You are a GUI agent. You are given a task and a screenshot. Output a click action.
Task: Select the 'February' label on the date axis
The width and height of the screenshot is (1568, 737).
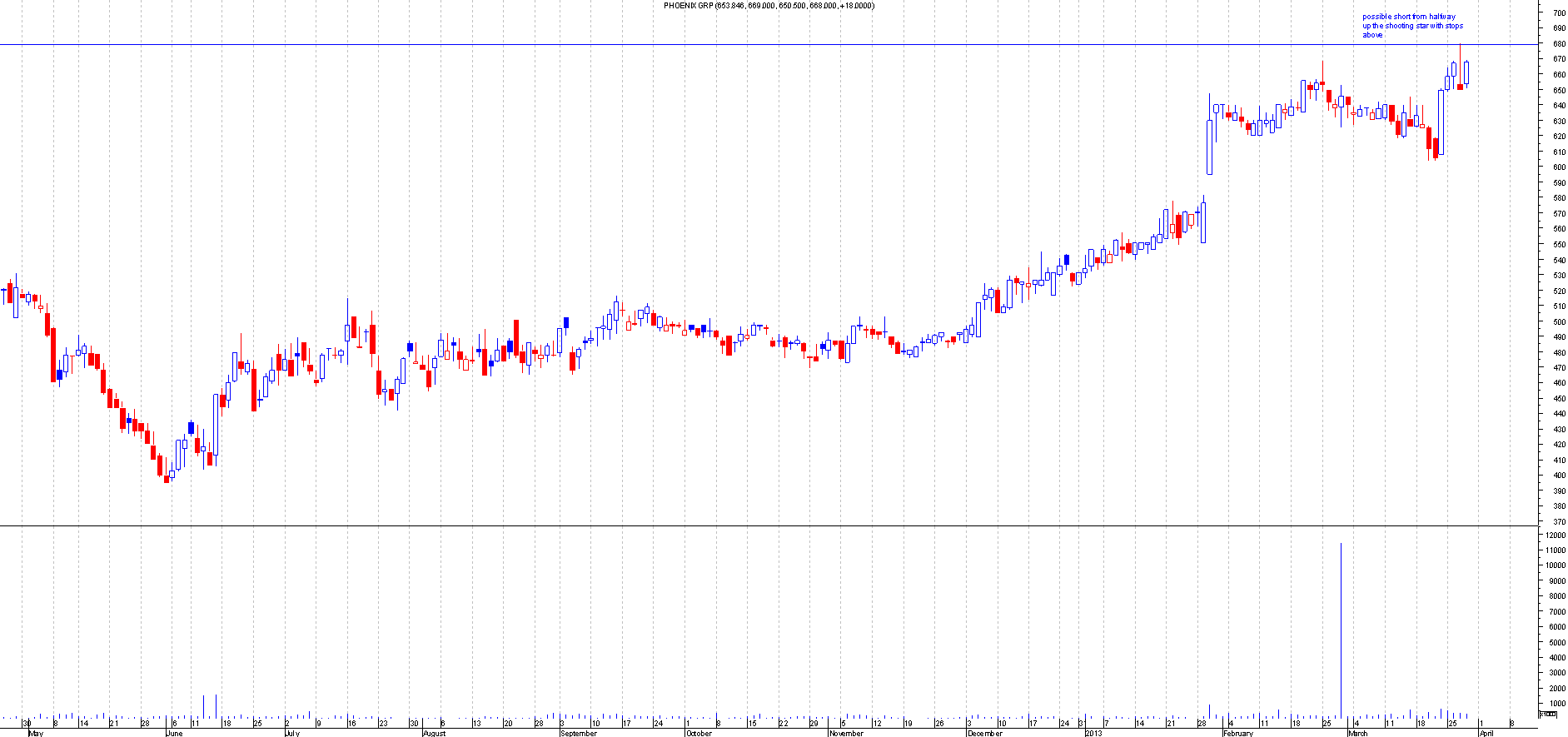point(1238,734)
